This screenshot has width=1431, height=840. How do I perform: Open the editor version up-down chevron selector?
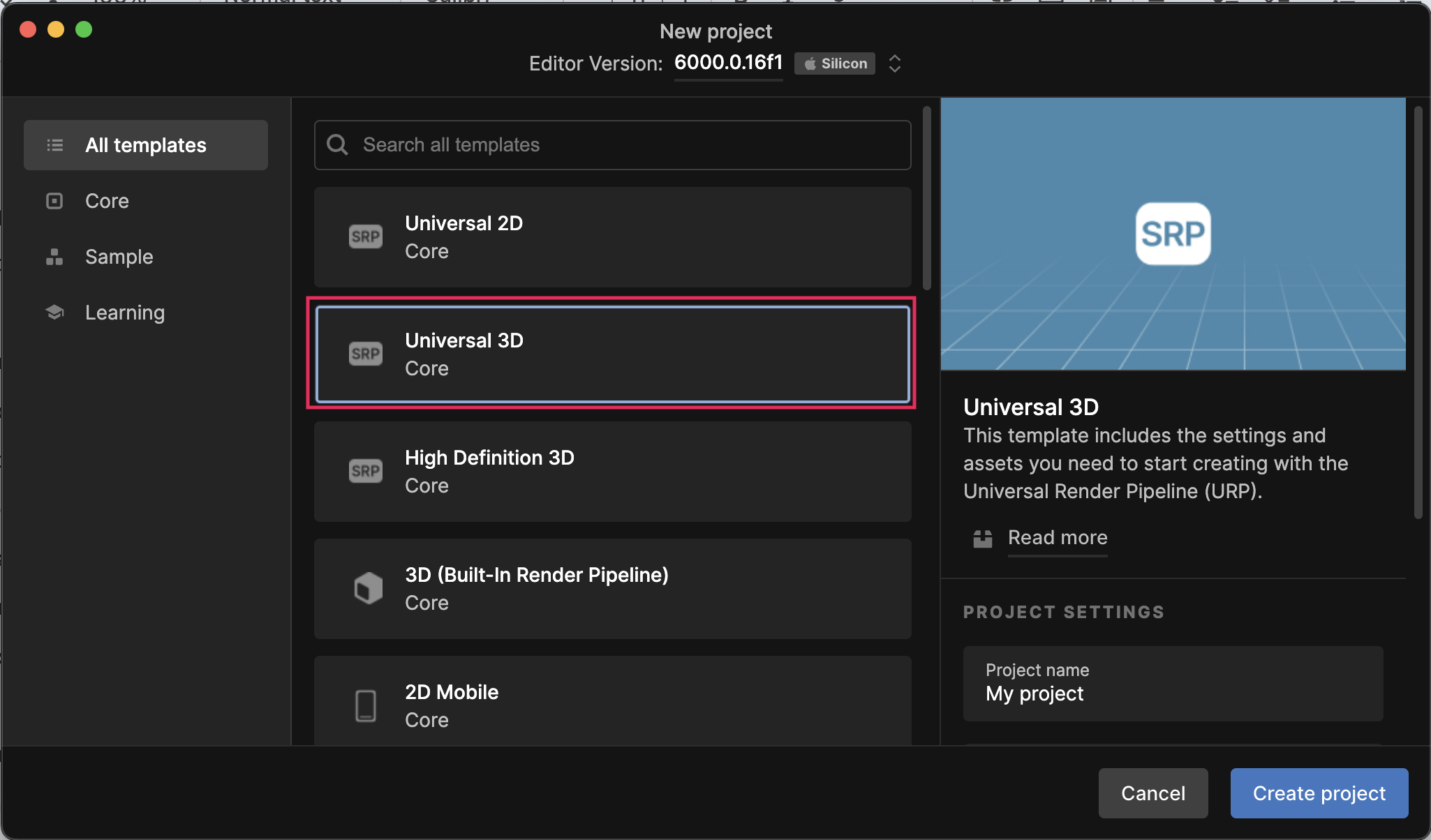click(894, 63)
